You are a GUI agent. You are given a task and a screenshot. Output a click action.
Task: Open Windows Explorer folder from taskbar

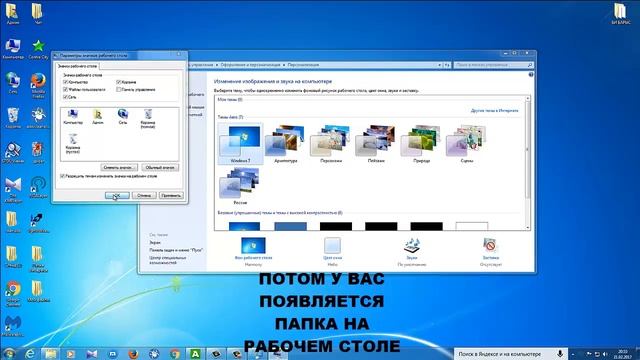(x=51, y=354)
